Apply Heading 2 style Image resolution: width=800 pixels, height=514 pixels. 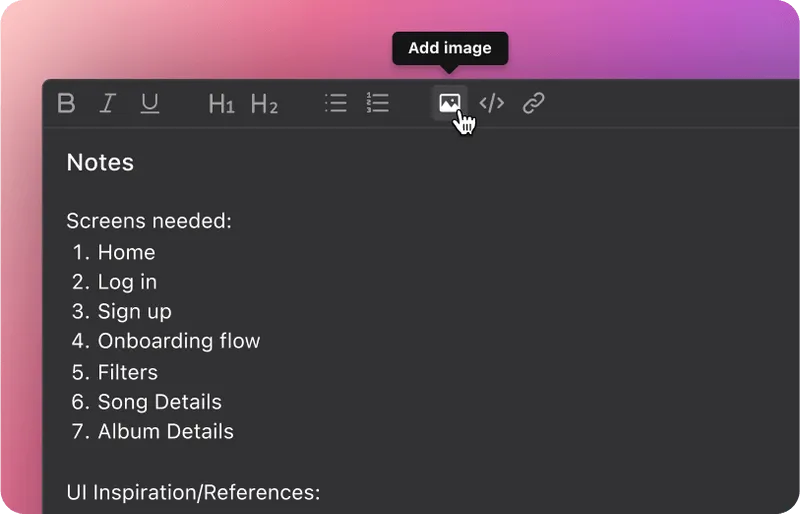click(264, 103)
